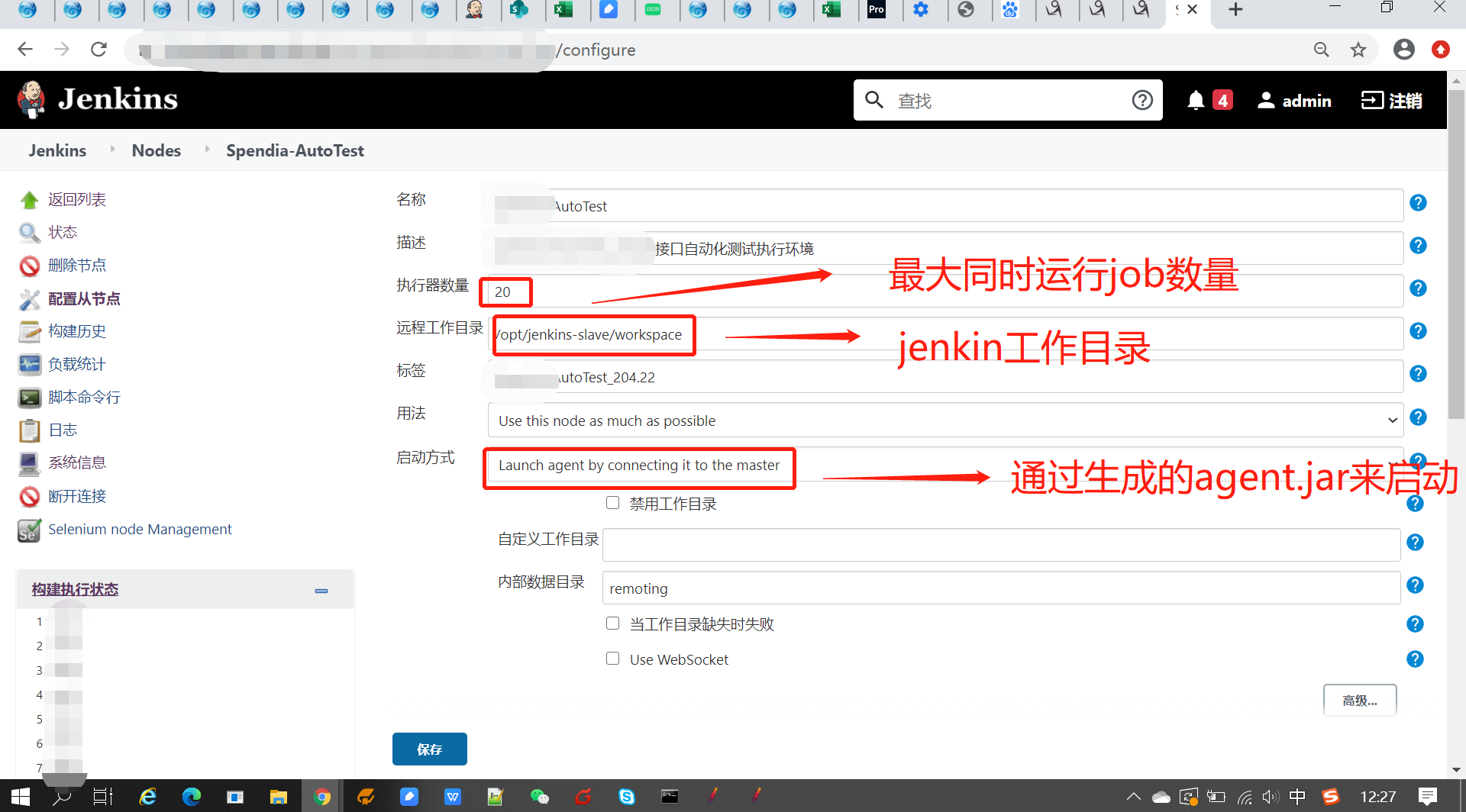Viewport: 1466px width, 812px height.
Task: Open 负载统计 in the sidebar
Action: tap(77, 365)
